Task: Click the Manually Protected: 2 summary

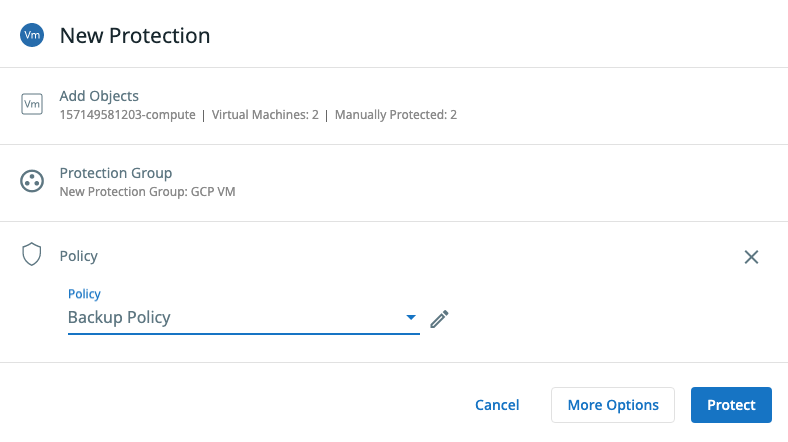Action: click(395, 115)
